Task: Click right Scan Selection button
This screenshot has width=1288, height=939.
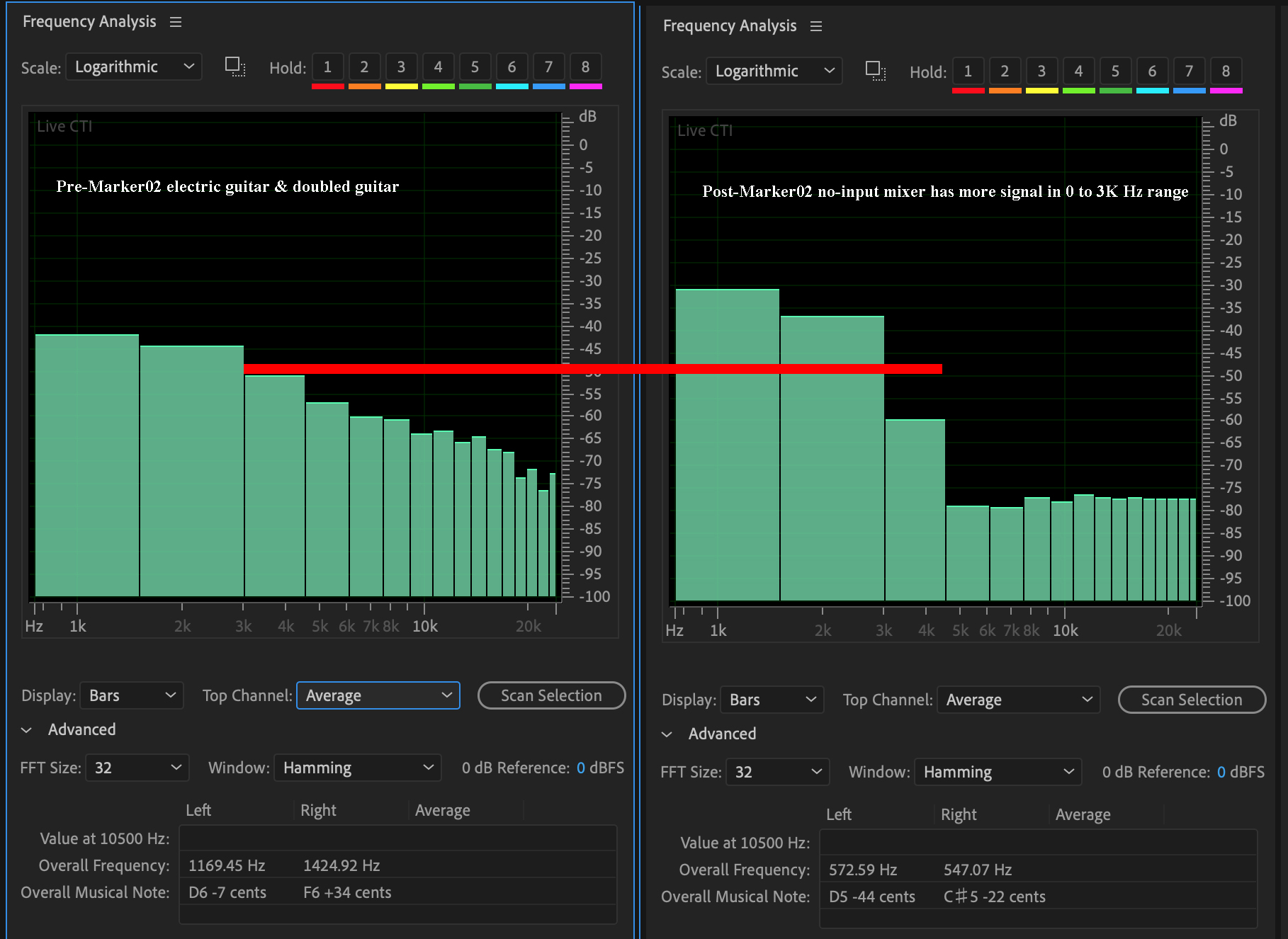Action: point(1192,700)
